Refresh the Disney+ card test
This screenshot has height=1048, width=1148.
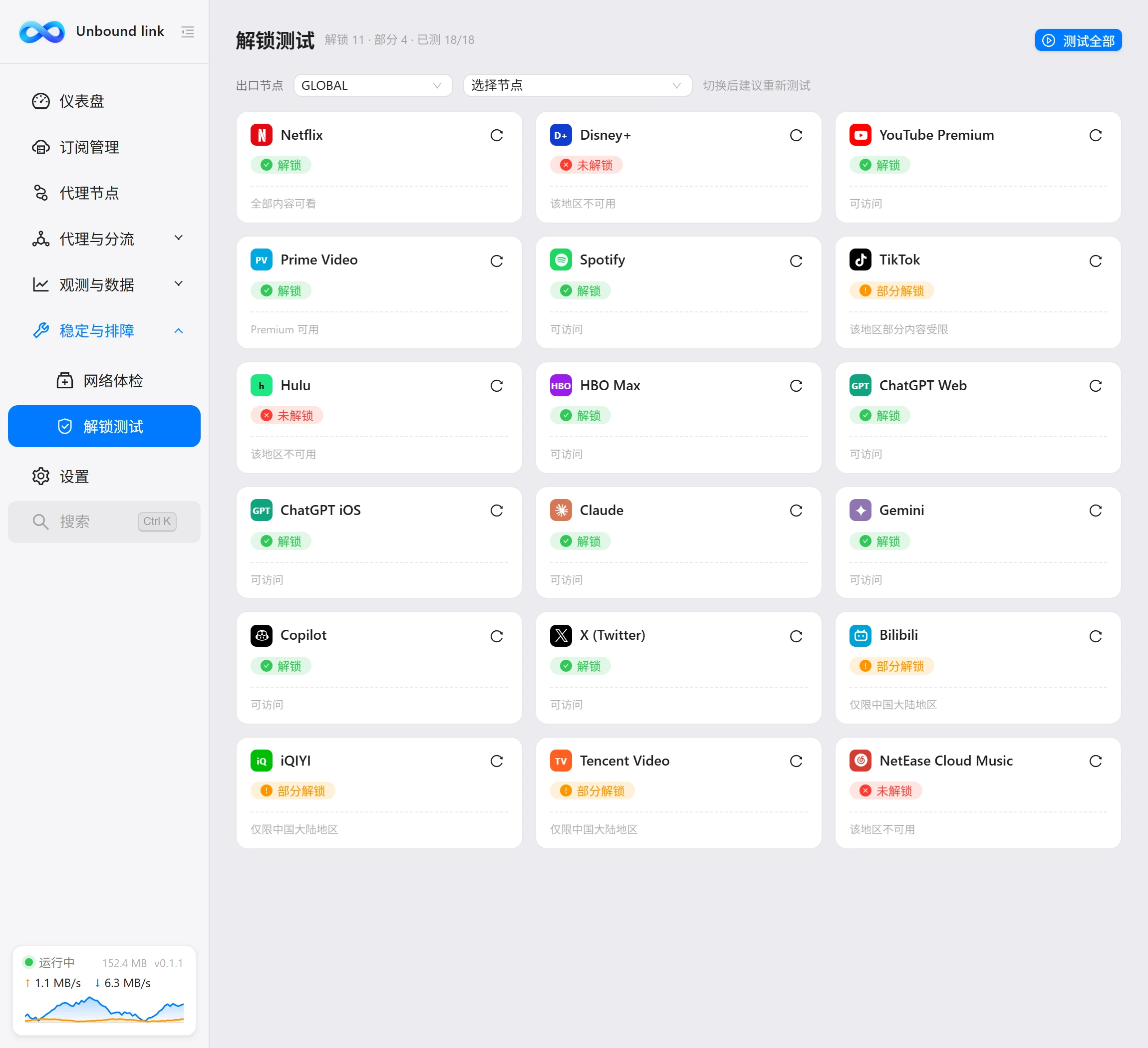[x=796, y=135]
